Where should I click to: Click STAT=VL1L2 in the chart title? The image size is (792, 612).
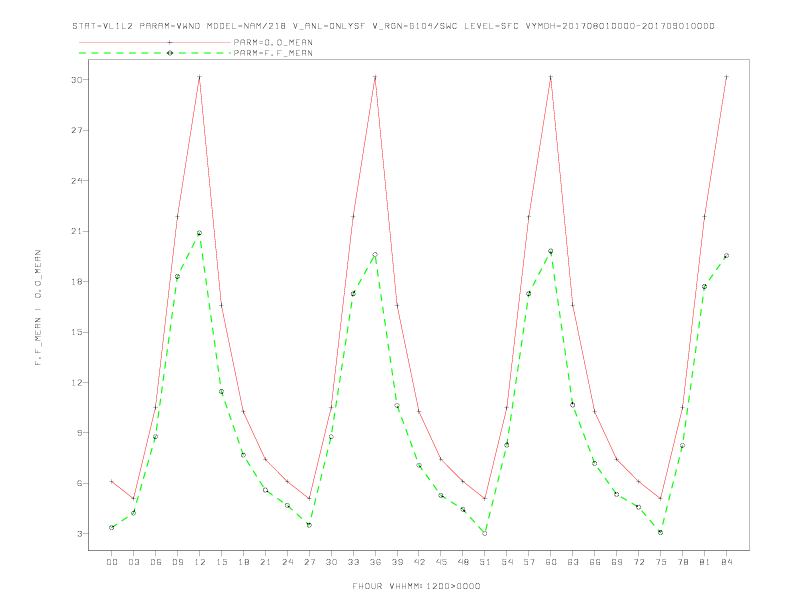(103, 26)
